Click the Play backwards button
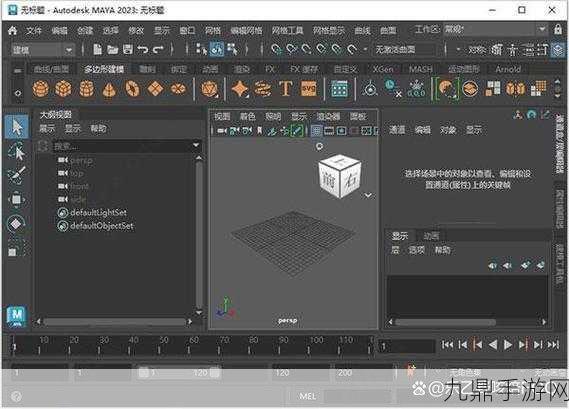This screenshot has width=569, height=409. tap(492, 344)
